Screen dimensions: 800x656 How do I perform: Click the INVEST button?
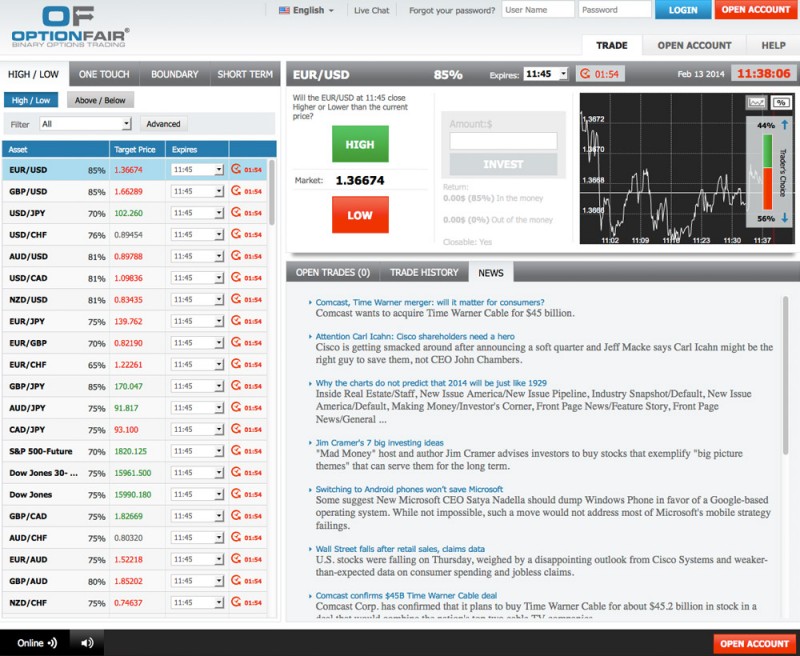[x=503, y=164]
